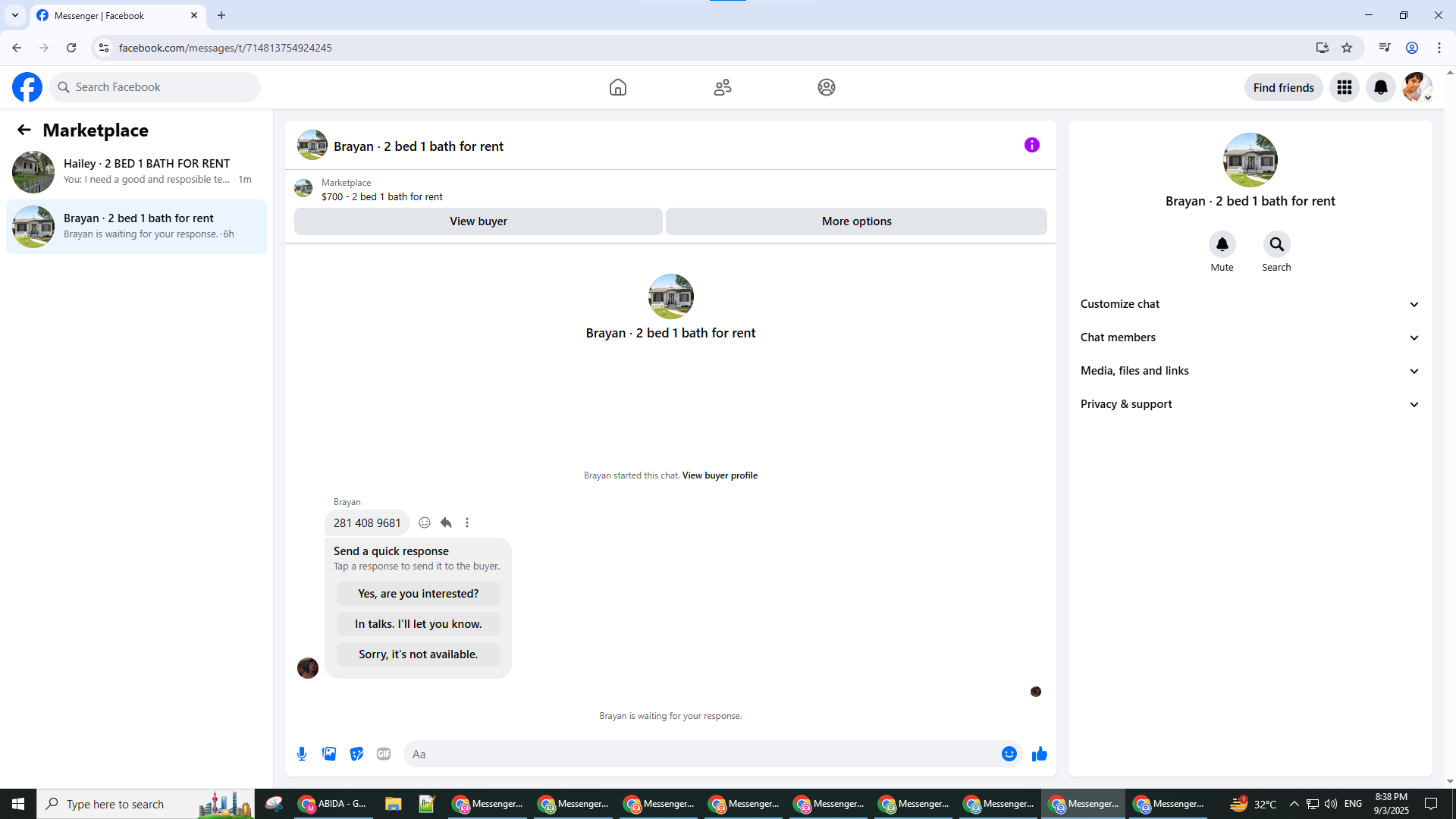
Task: Click the purple conversation information icon
Action: [x=1032, y=145]
